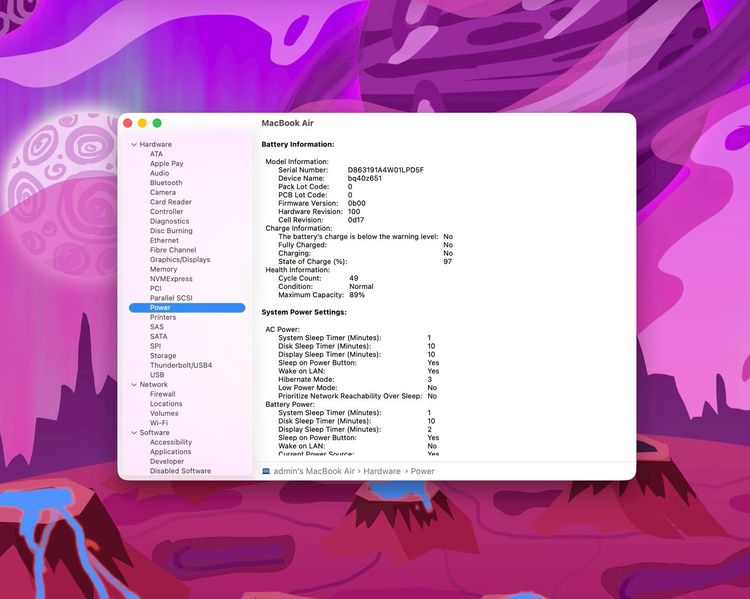750x599 pixels.
Task: Click the Hardware Revision value 100
Action: [x=354, y=211]
